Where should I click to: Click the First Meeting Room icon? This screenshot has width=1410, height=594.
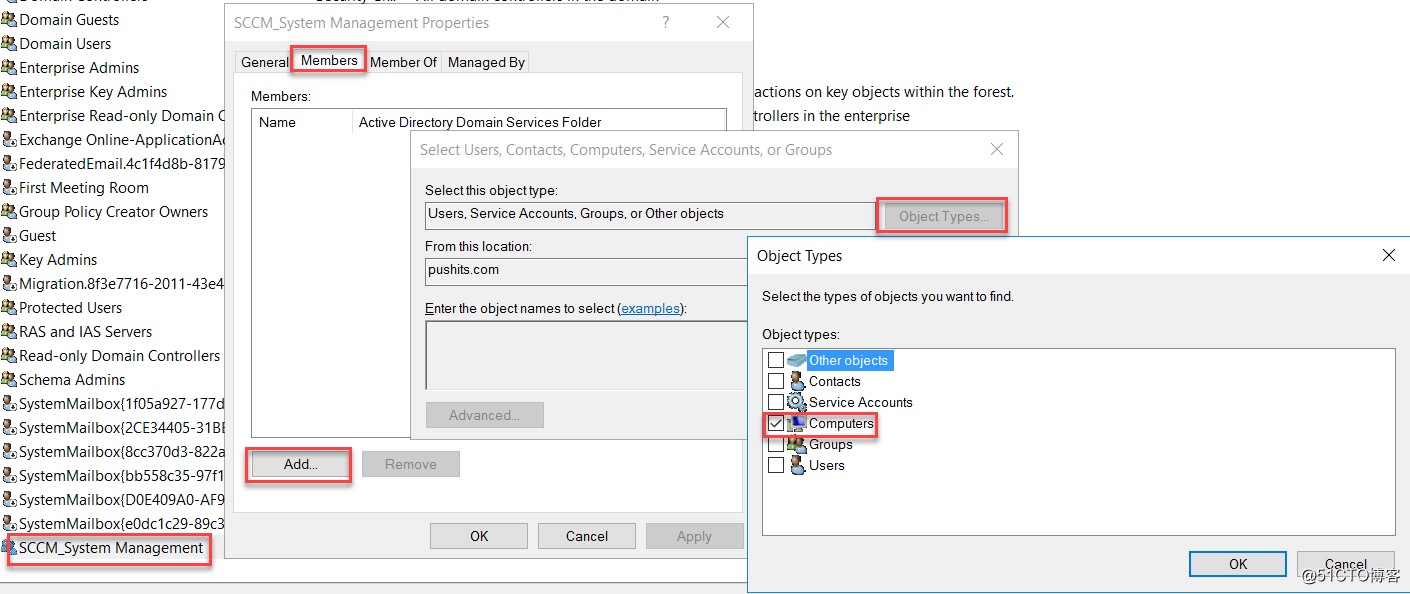pyautogui.click(x=9, y=188)
